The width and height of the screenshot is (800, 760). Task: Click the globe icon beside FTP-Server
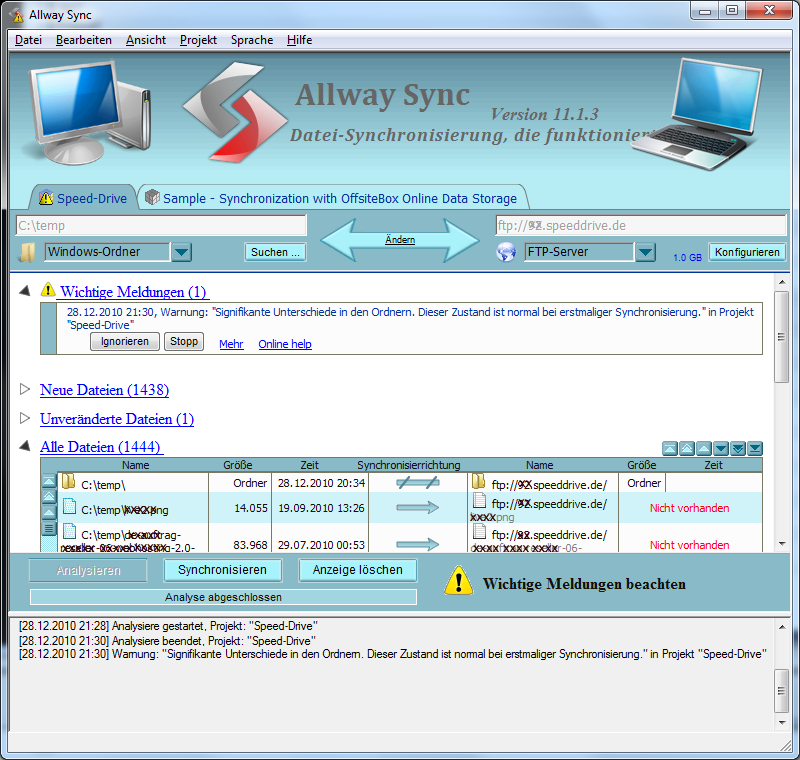click(x=506, y=252)
